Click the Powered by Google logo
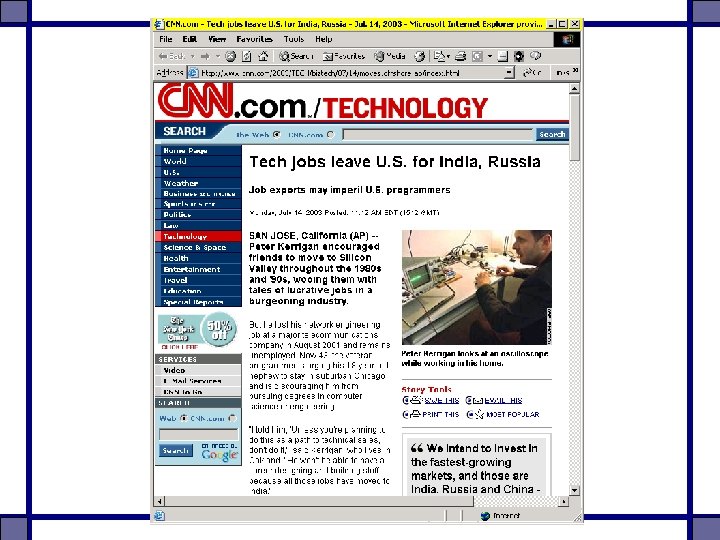720x540 pixels. (219, 452)
